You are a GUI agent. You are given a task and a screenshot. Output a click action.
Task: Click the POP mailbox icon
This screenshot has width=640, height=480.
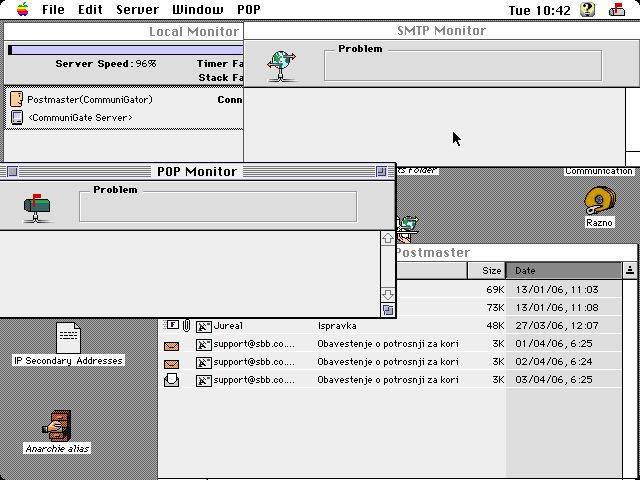(x=38, y=206)
